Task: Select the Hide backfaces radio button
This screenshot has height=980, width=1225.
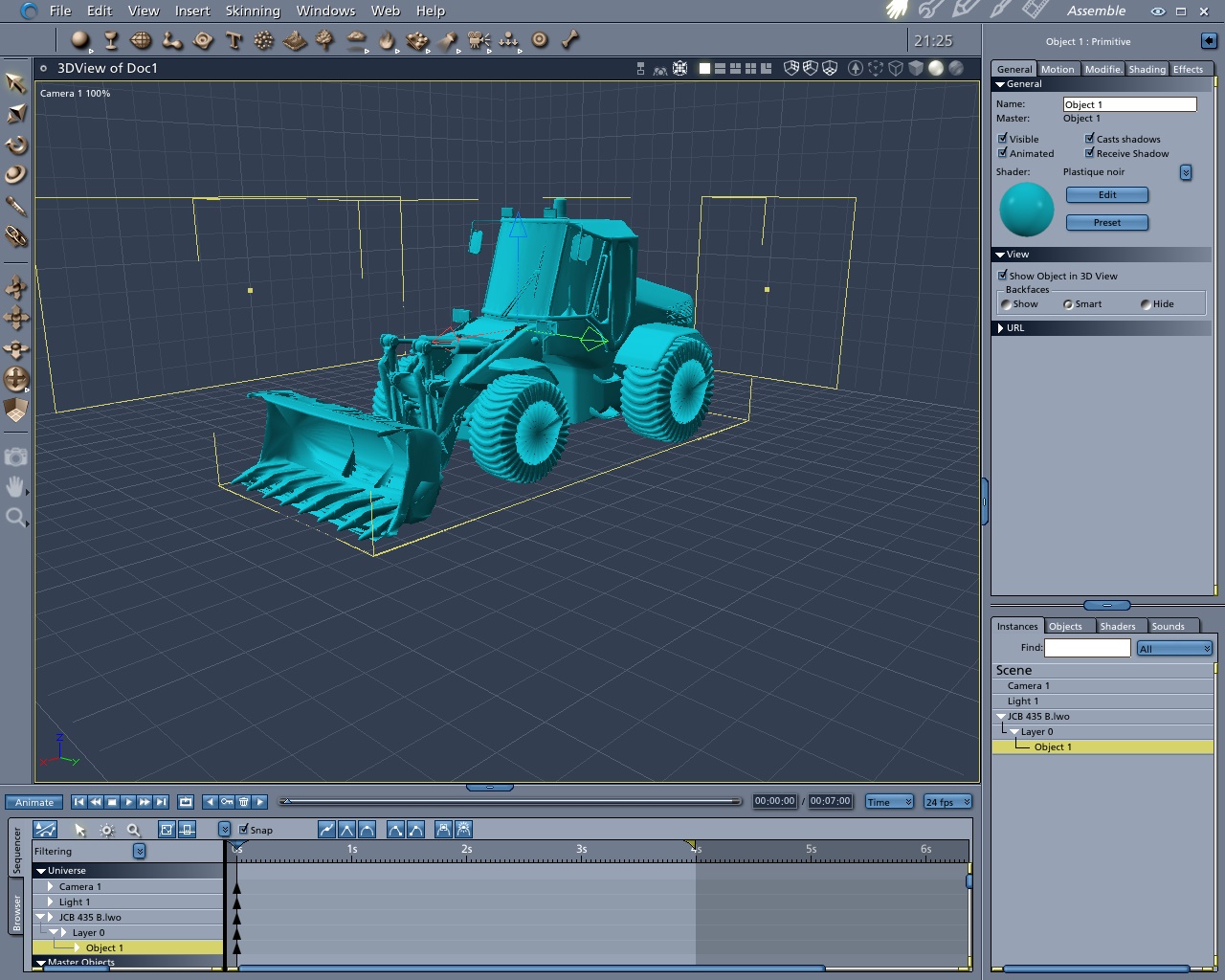Action: [1146, 304]
